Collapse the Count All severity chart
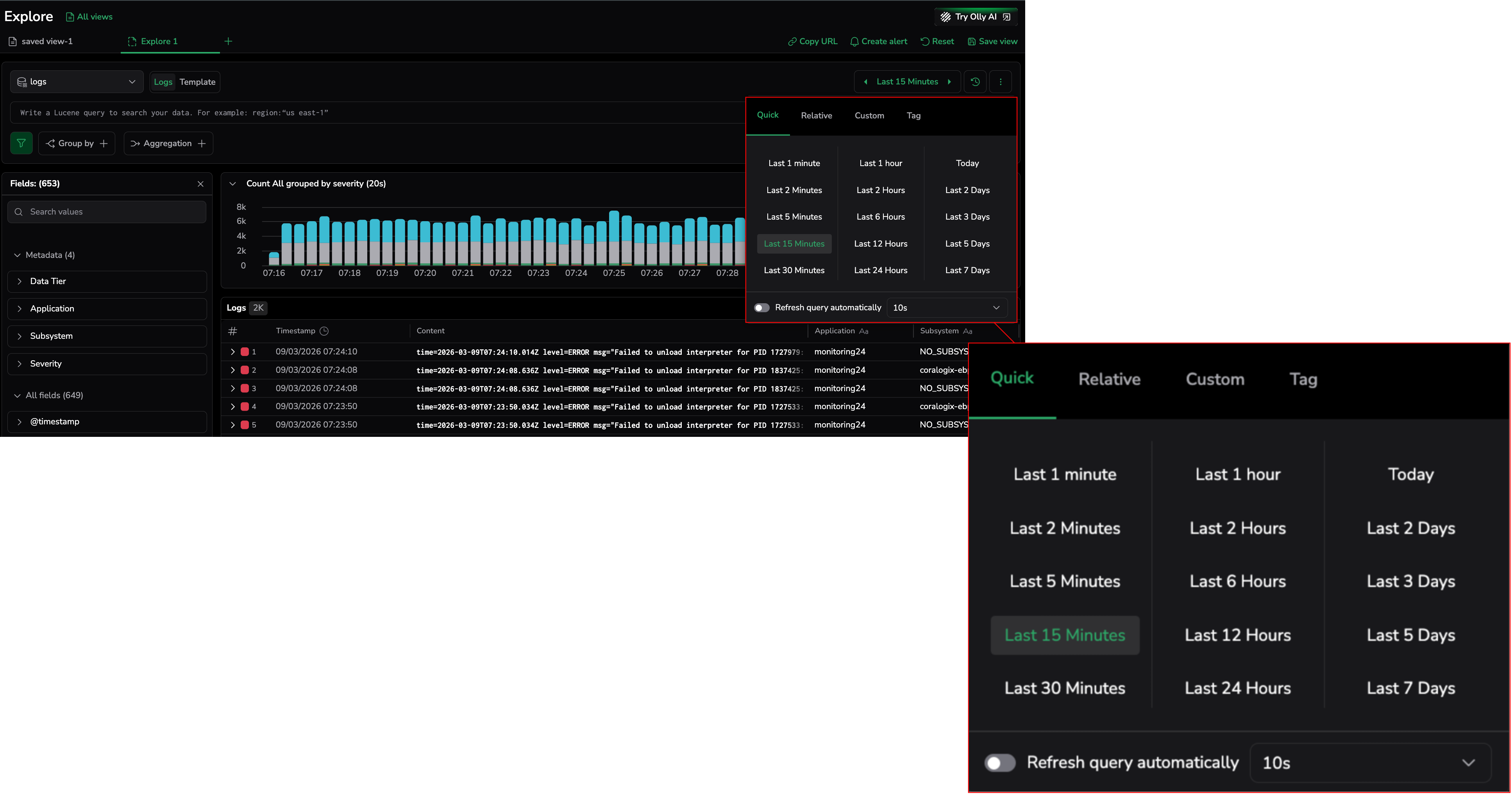The image size is (1512, 794). coord(232,184)
